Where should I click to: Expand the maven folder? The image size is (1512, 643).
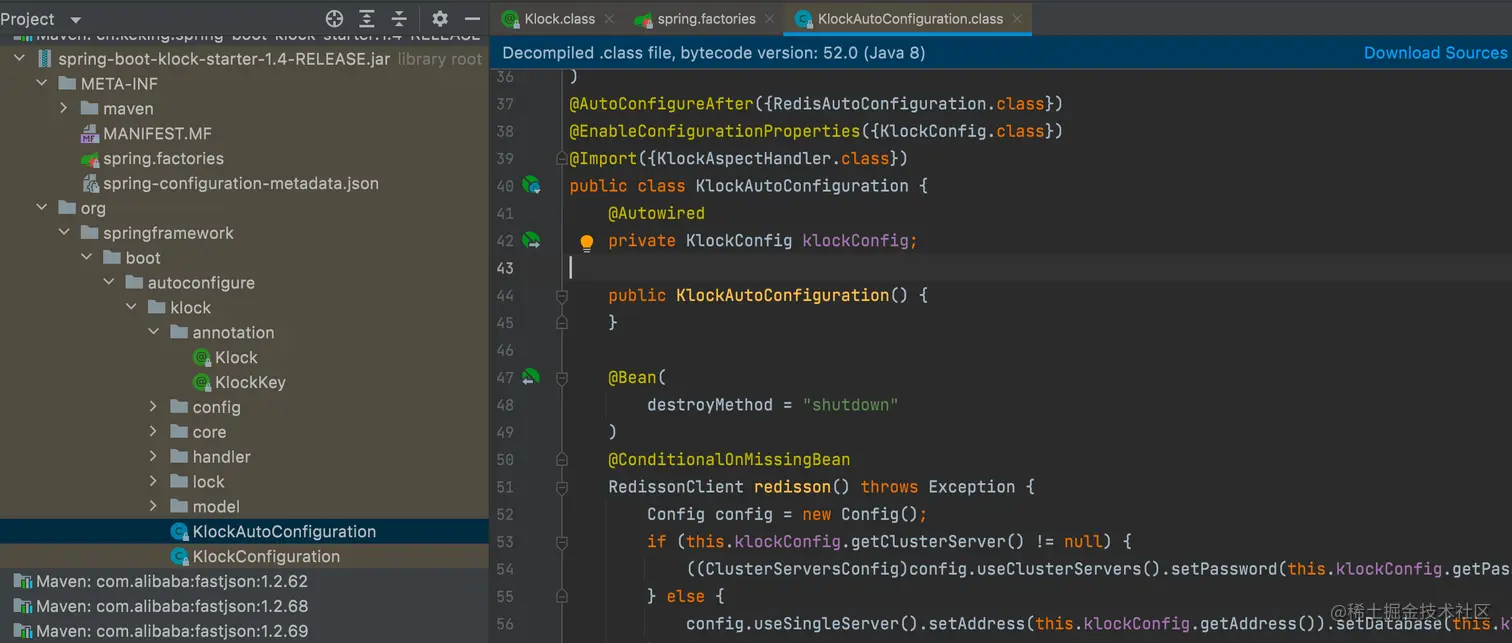(64, 108)
